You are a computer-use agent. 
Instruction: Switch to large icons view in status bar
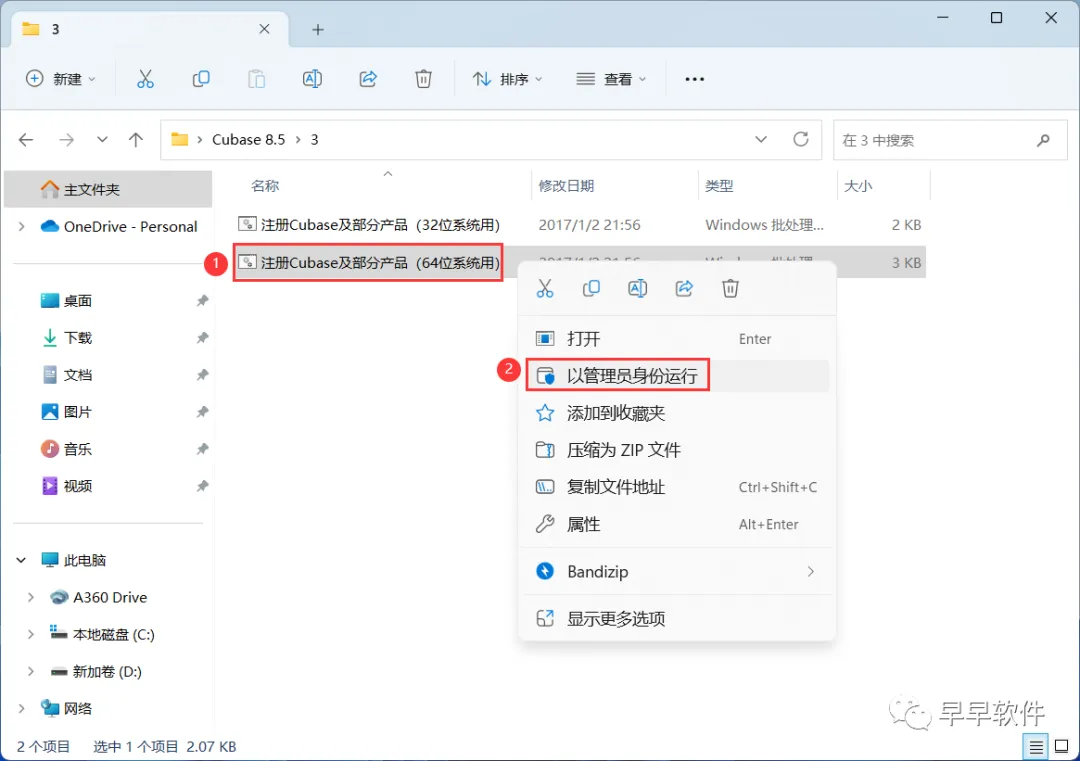[1062, 747]
